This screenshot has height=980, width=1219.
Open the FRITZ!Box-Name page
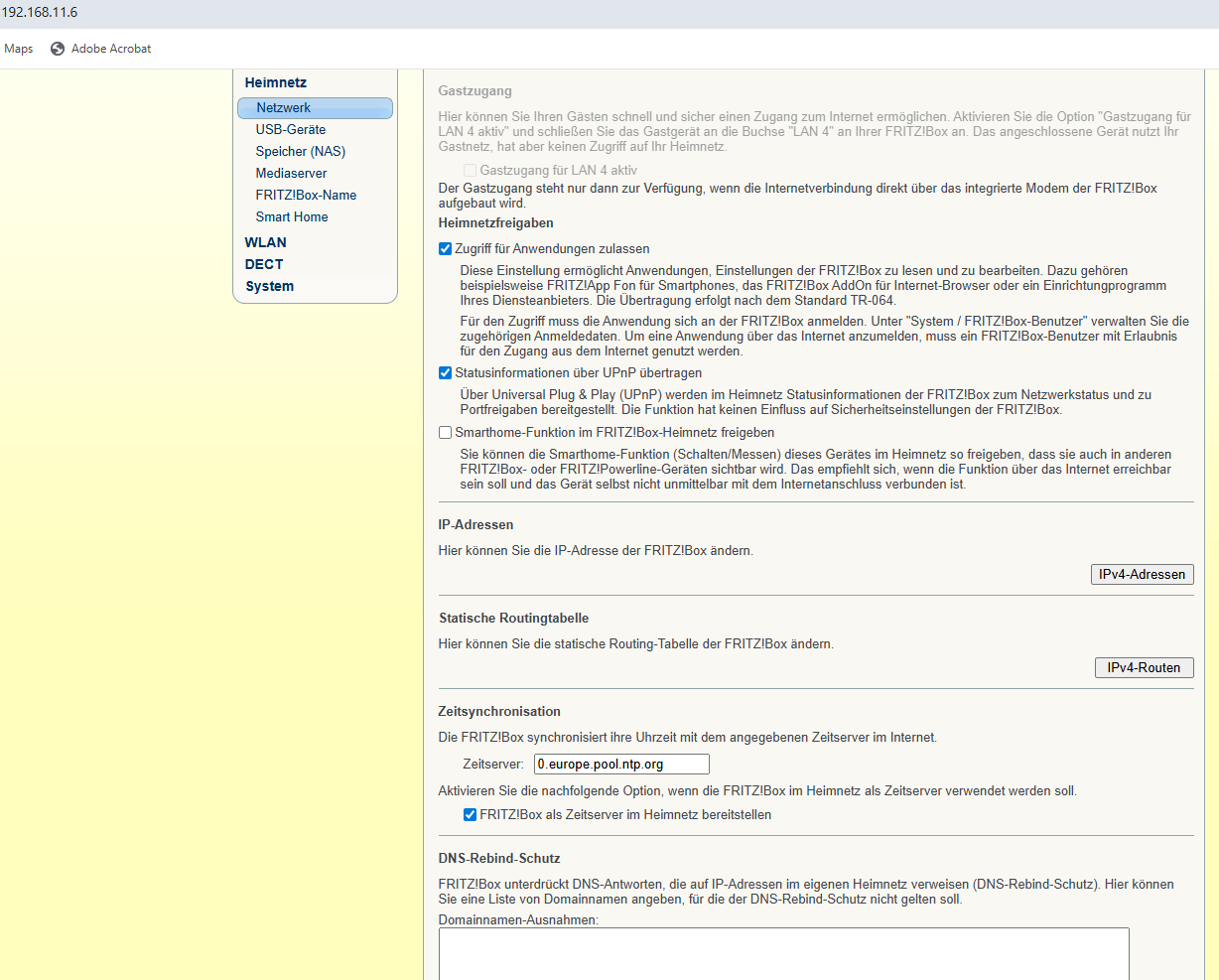click(306, 196)
